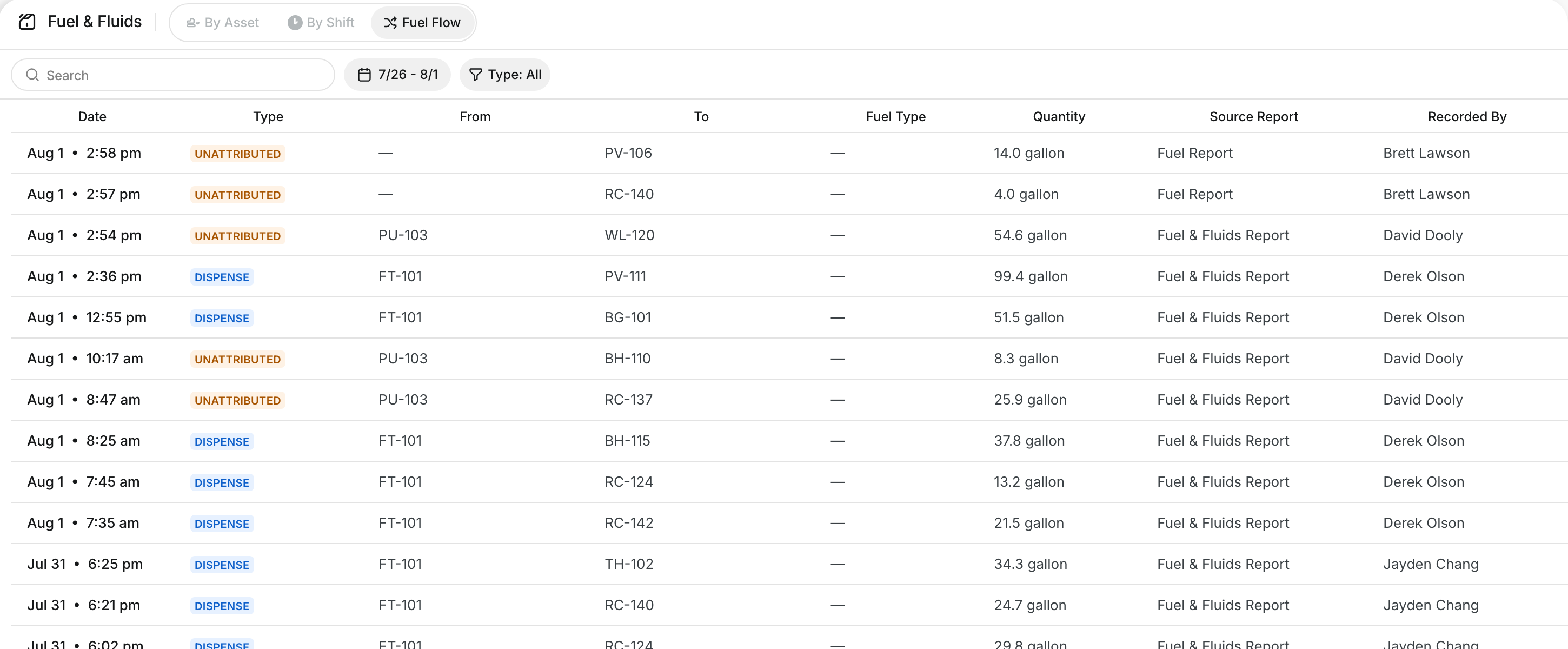
Task: Click the By Shift clock icon
Action: click(x=295, y=23)
